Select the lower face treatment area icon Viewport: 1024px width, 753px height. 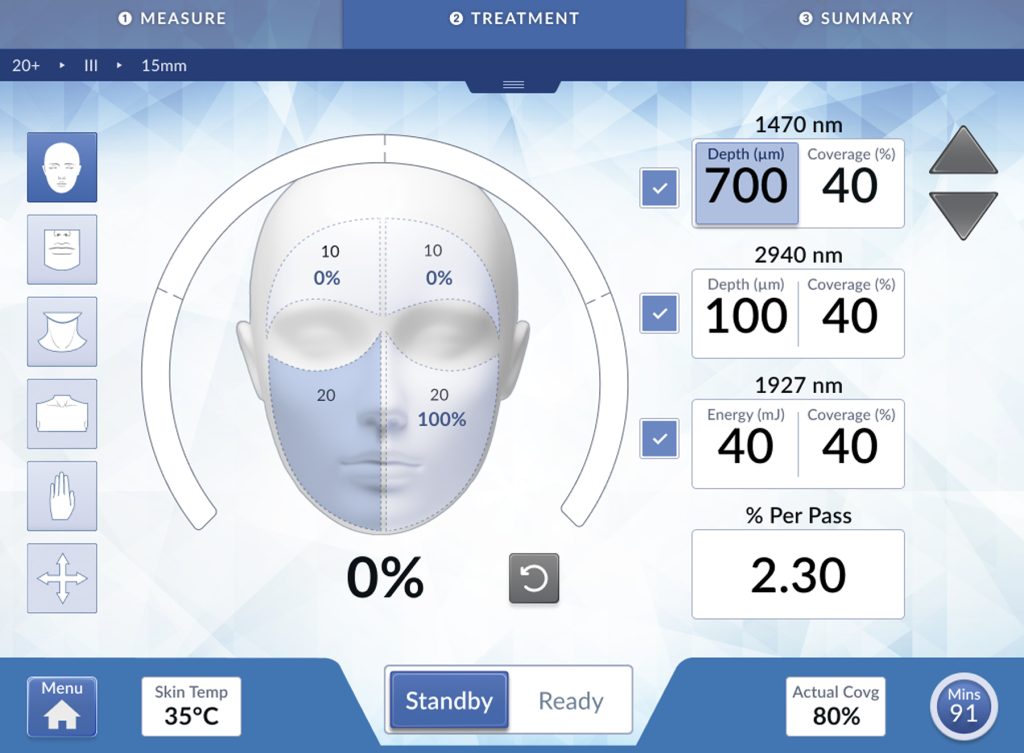point(61,250)
